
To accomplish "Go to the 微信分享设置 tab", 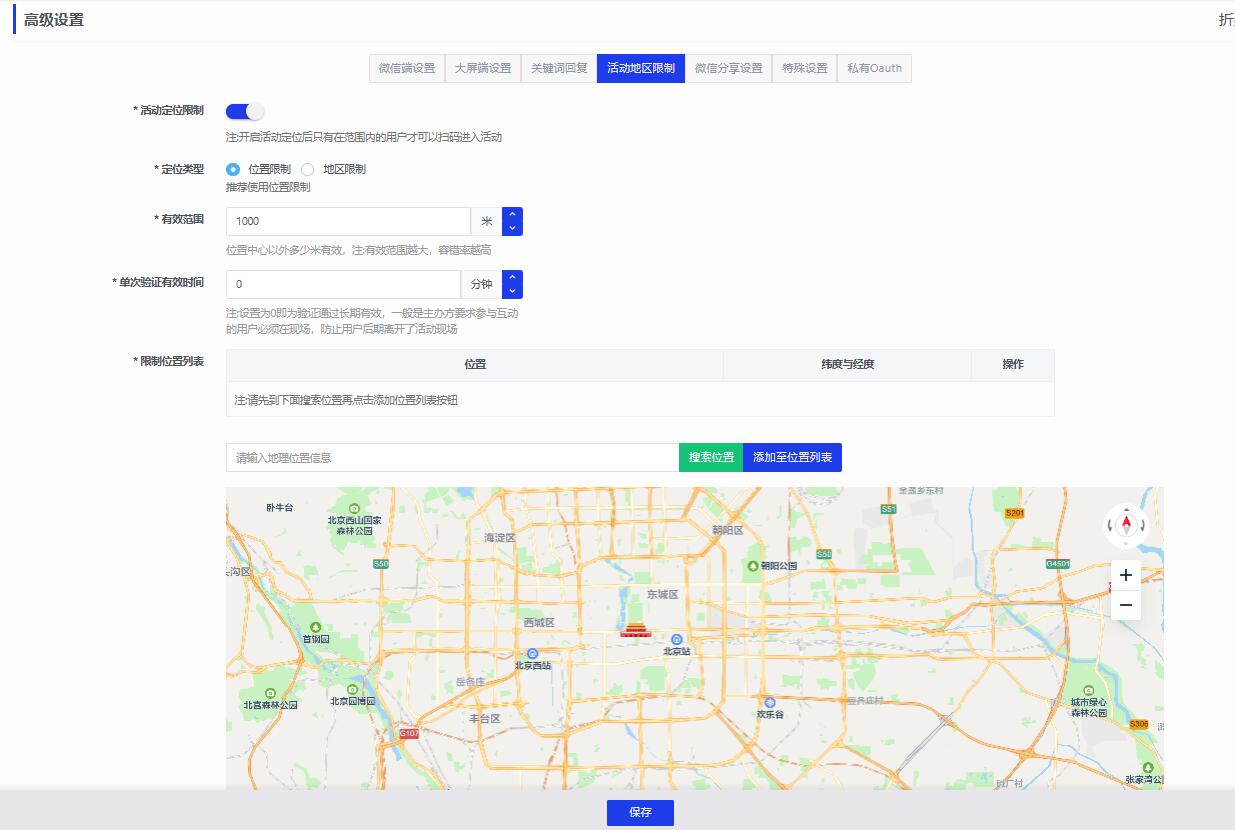I will click(x=728, y=68).
